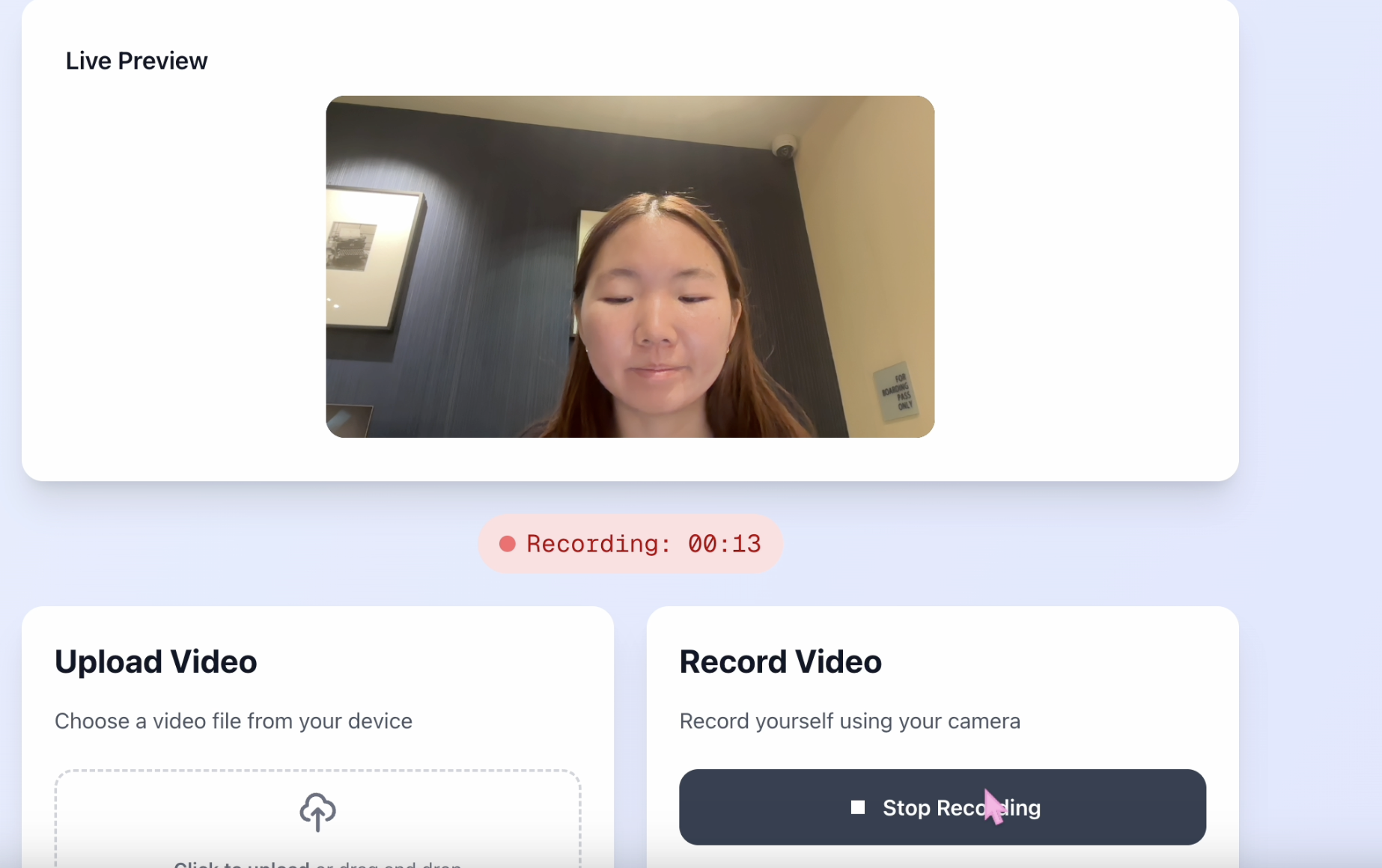Click the Stop Recording button

pyautogui.click(x=942, y=807)
